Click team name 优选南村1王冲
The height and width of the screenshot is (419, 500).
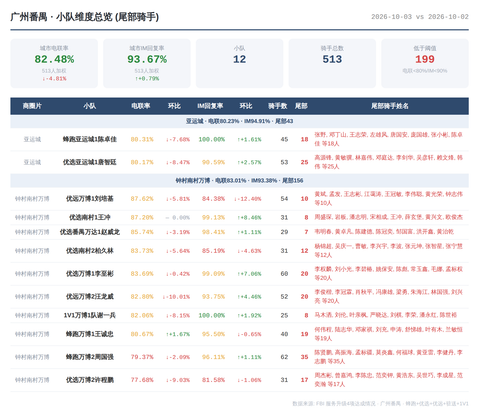(x=89, y=217)
